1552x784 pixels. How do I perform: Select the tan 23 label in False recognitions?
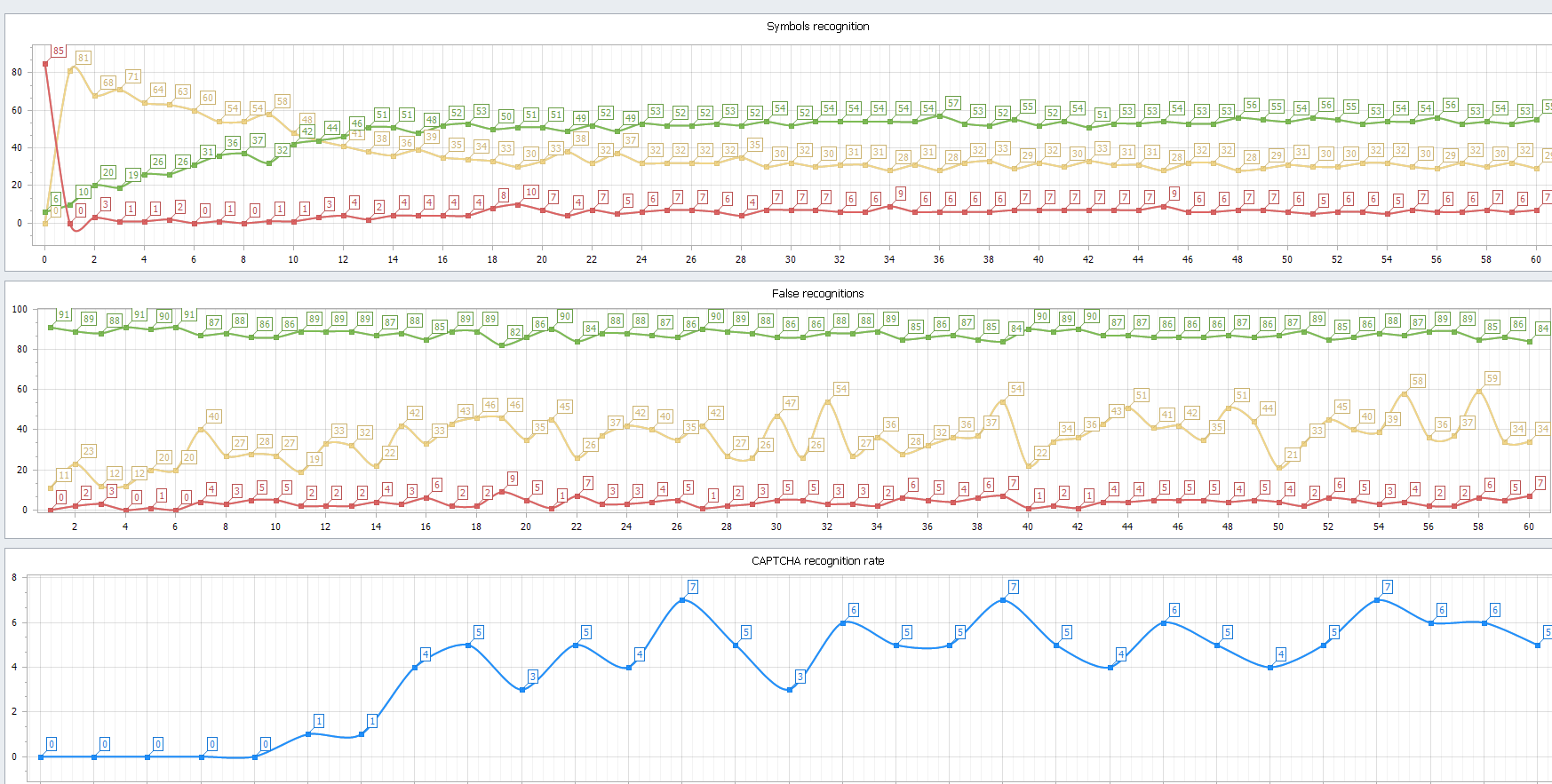pyautogui.click(x=89, y=451)
